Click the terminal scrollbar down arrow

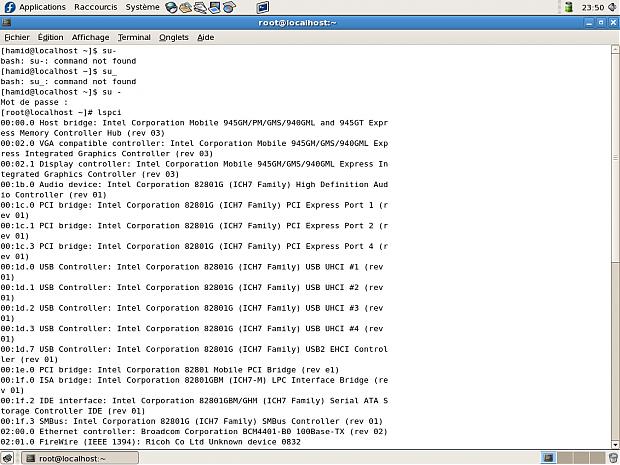pos(615,444)
